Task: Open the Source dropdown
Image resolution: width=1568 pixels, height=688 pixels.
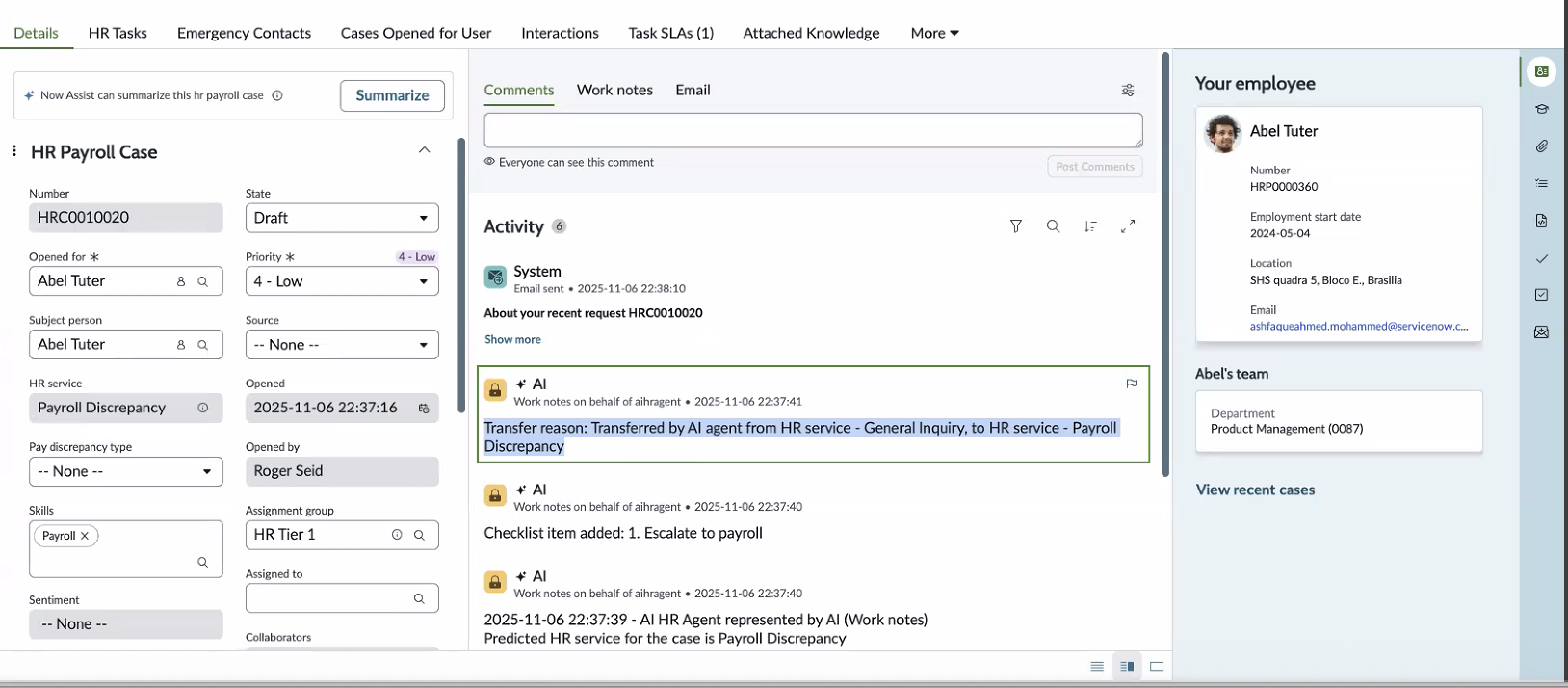Action: pyautogui.click(x=342, y=345)
